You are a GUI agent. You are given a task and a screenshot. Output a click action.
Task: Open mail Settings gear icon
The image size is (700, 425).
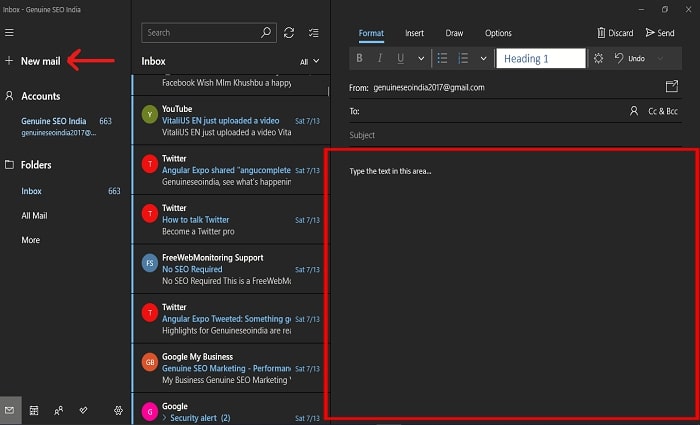(x=118, y=410)
